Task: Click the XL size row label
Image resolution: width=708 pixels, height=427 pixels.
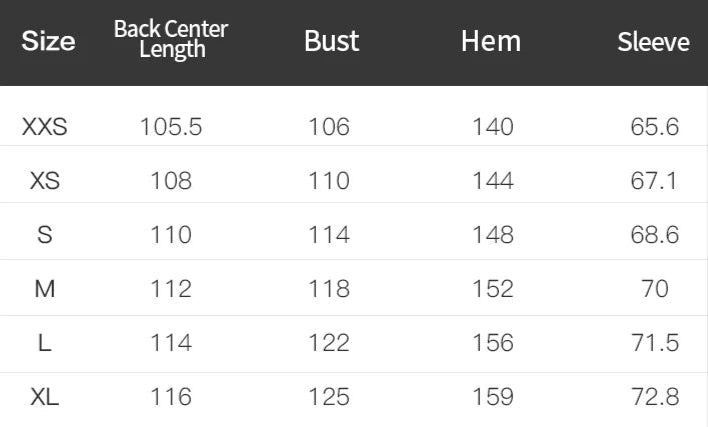Action: coord(45,397)
